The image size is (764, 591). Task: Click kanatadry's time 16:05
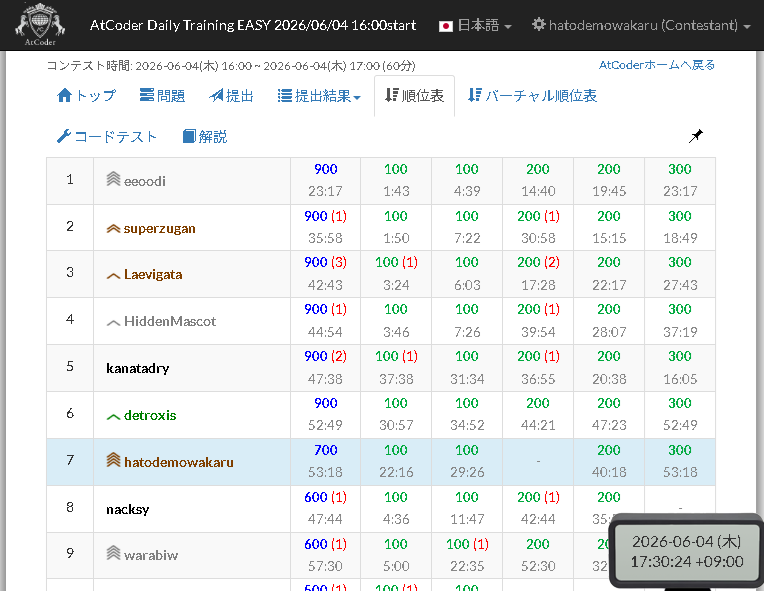click(x=680, y=379)
